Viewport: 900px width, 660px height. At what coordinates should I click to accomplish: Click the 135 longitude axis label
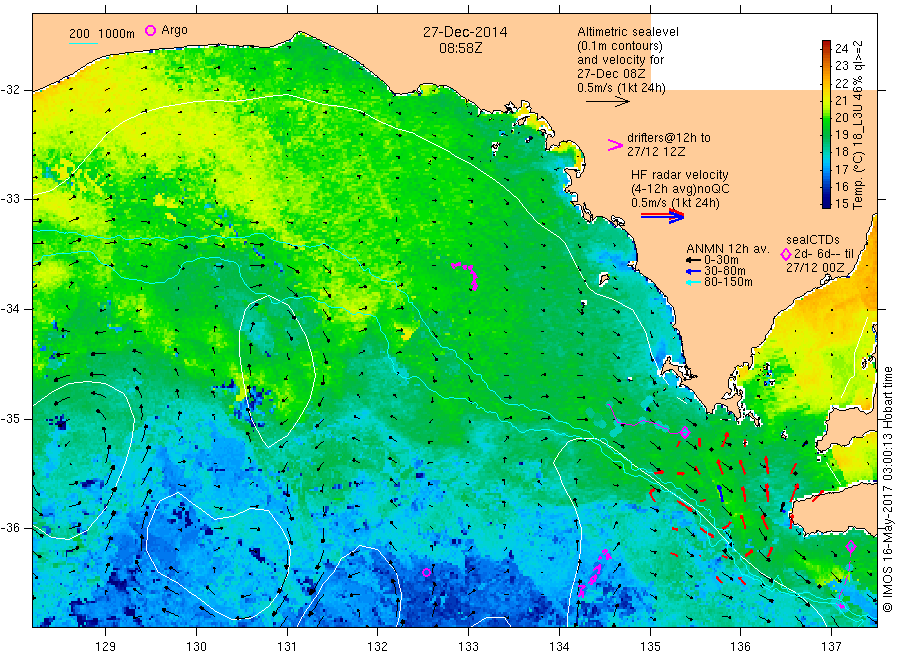(650, 647)
